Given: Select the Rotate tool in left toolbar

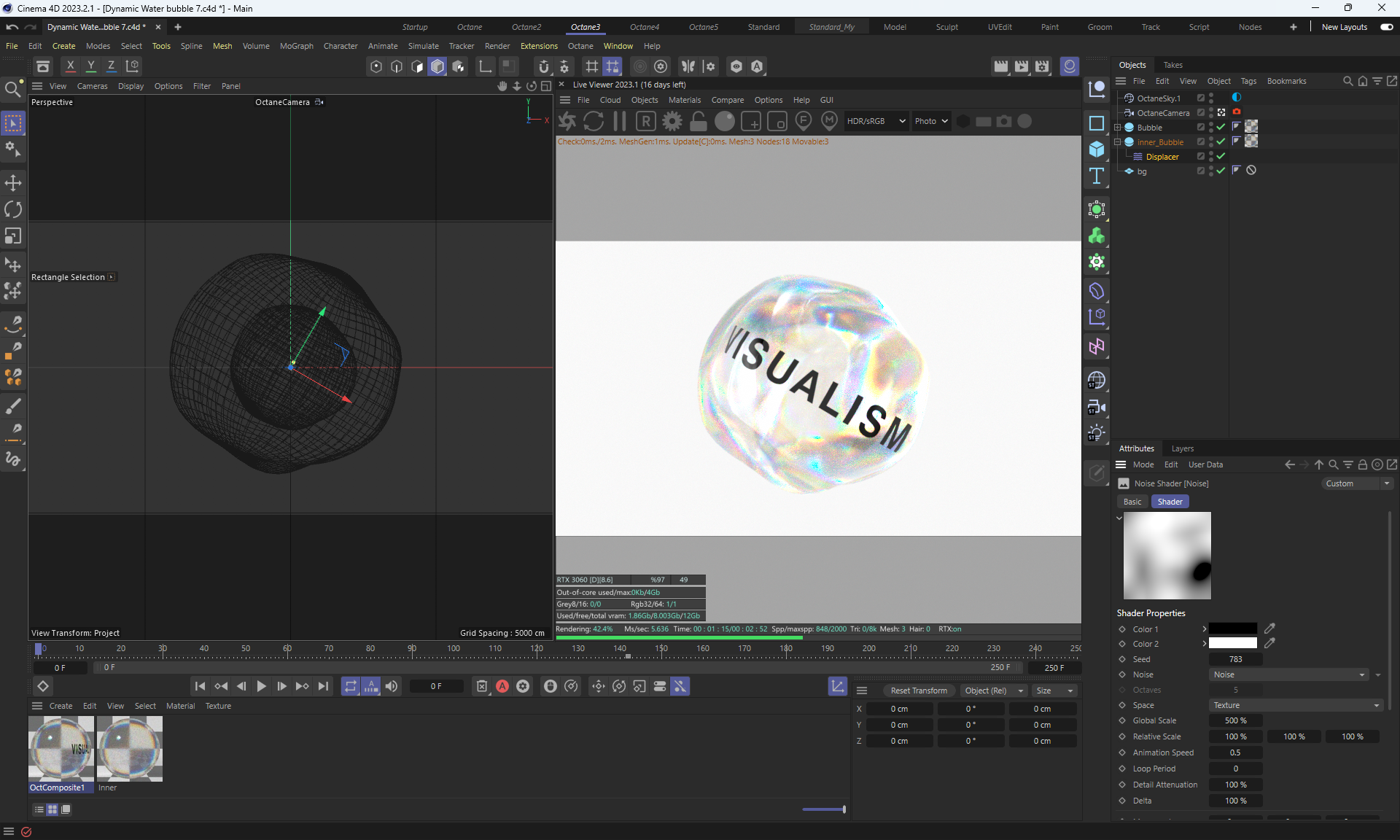Looking at the screenshot, I should 13,209.
